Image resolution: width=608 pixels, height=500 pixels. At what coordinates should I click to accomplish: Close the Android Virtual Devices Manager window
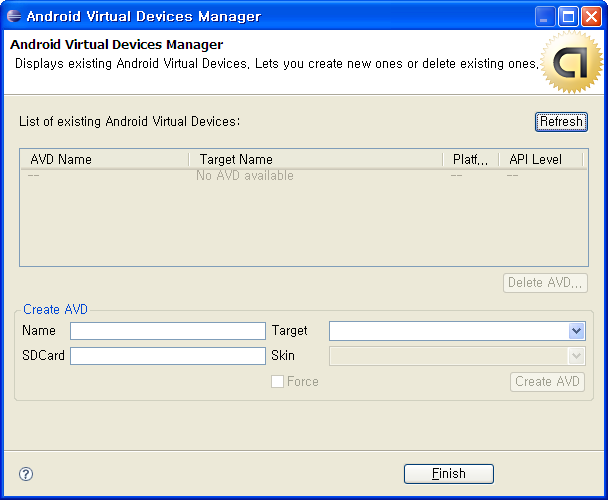(x=591, y=17)
